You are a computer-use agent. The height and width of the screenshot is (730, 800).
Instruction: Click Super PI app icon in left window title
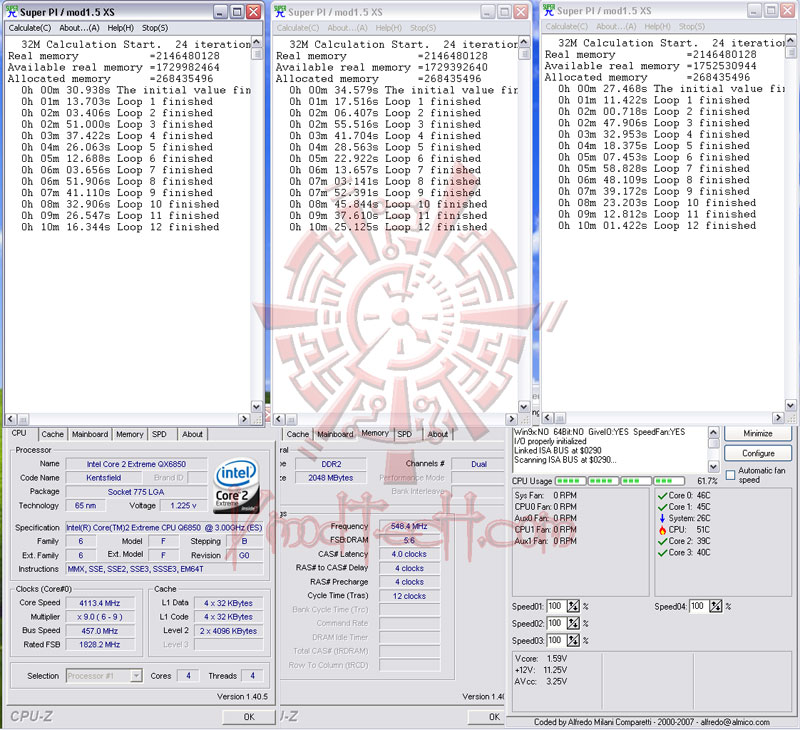point(12,11)
